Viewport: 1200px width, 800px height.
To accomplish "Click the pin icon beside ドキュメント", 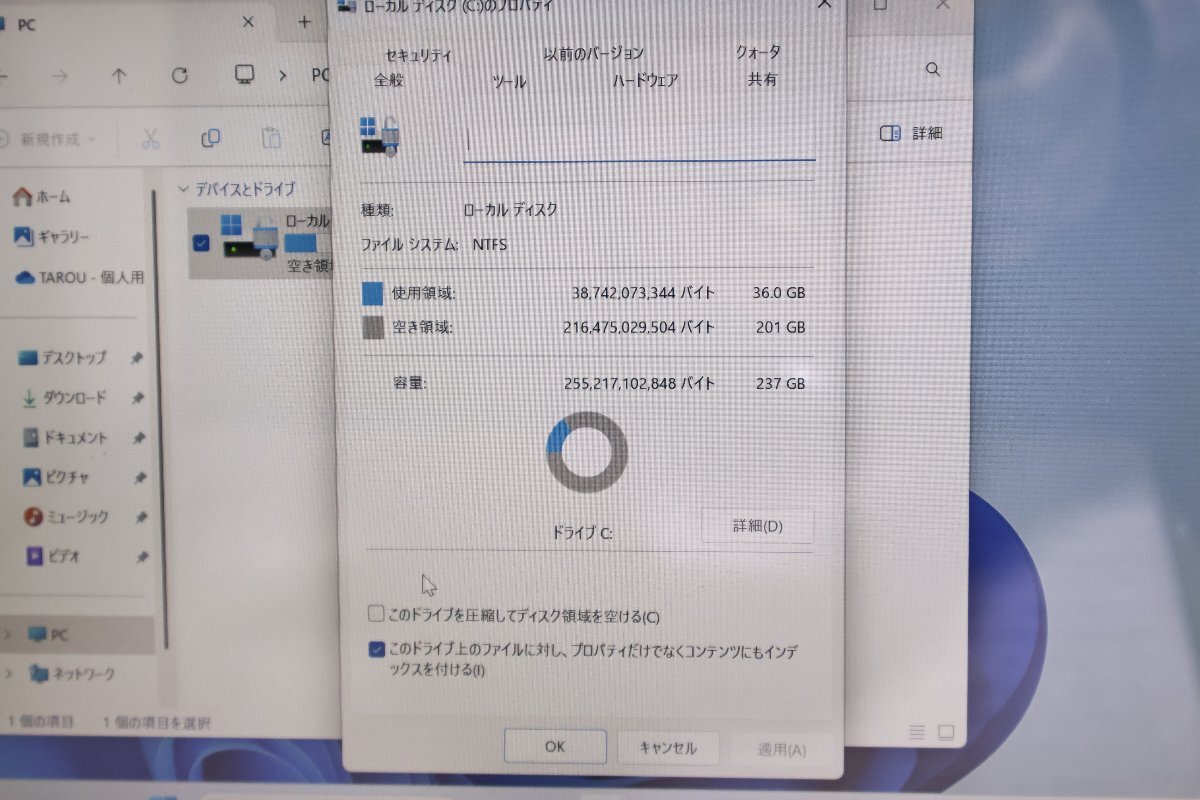I will [x=139, y=438].
